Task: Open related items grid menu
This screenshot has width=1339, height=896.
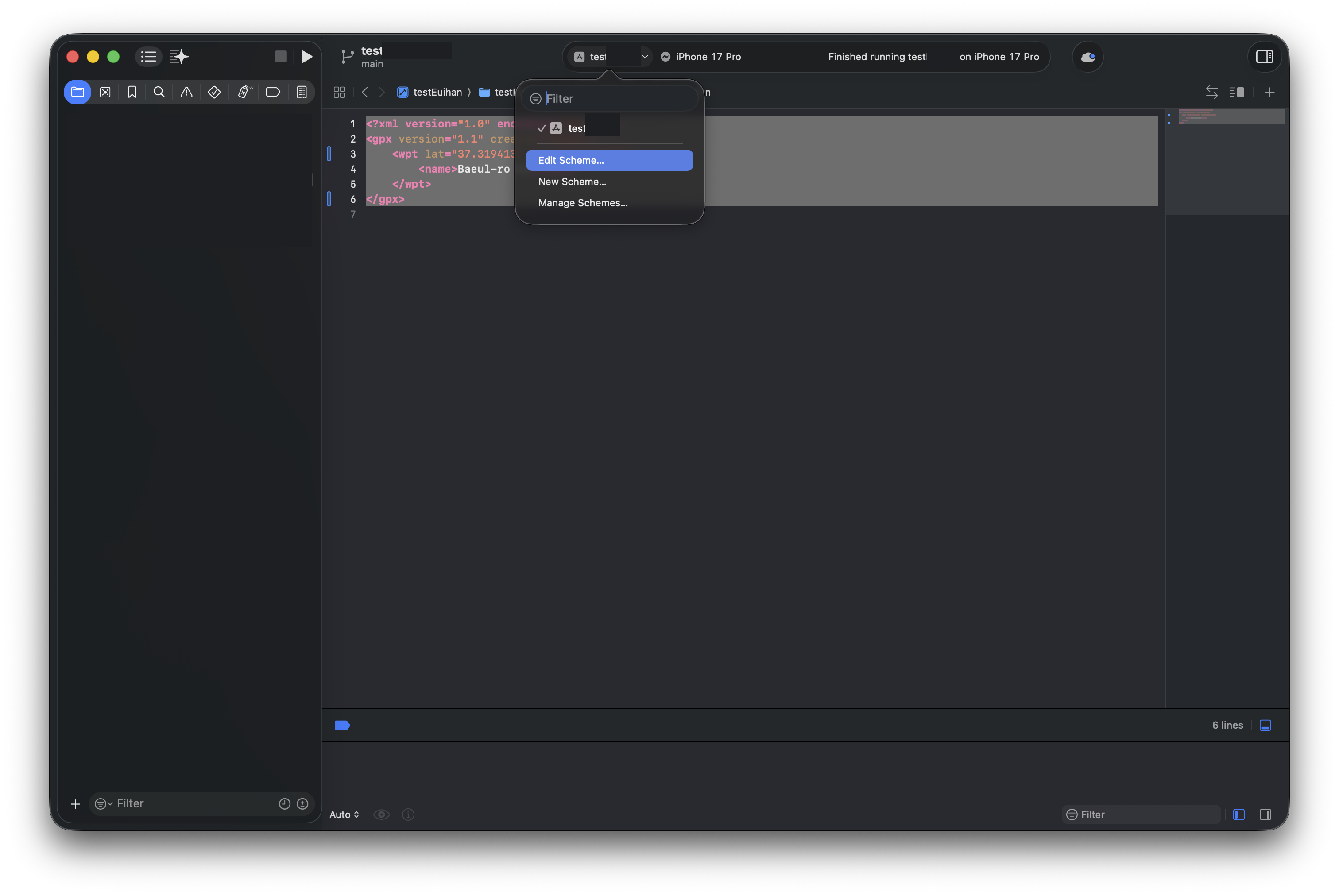Action: [x=340, y=92]
